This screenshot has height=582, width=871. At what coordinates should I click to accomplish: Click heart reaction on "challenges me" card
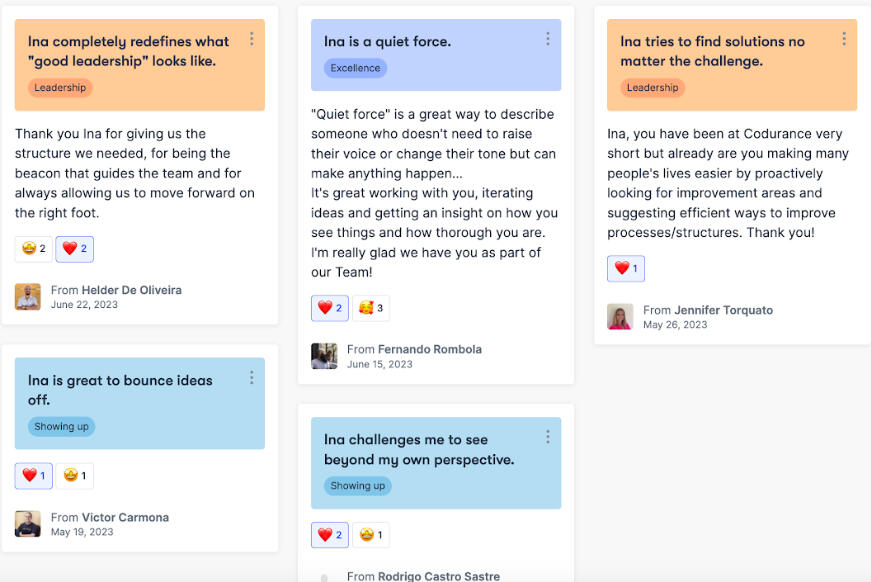[x=330, y=535]
